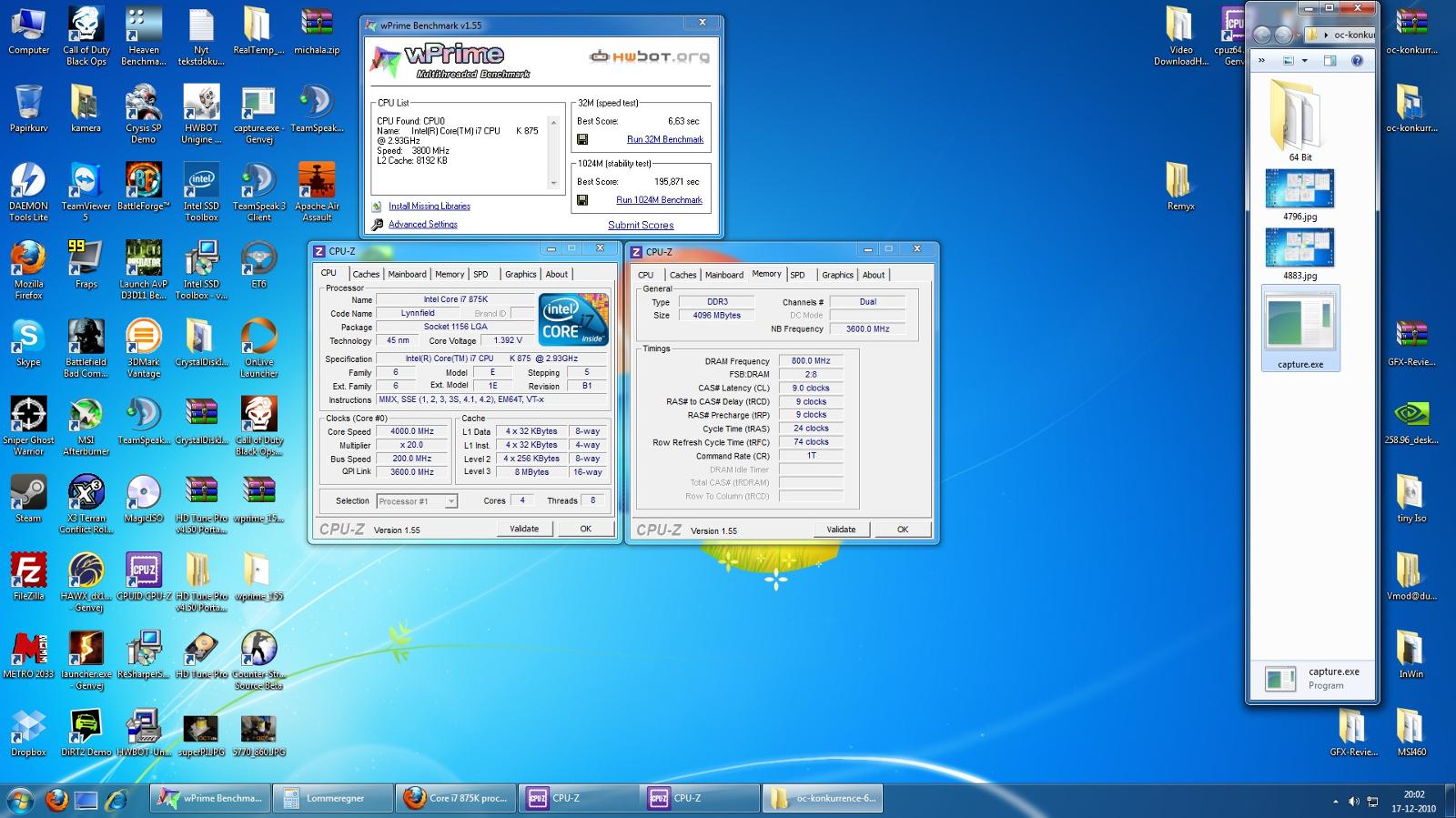Click the Dual channels value in CPU-Z Memory tab
Image resolution: width=1456 pixels, height=818 pixels.
(x=868, y=302)
